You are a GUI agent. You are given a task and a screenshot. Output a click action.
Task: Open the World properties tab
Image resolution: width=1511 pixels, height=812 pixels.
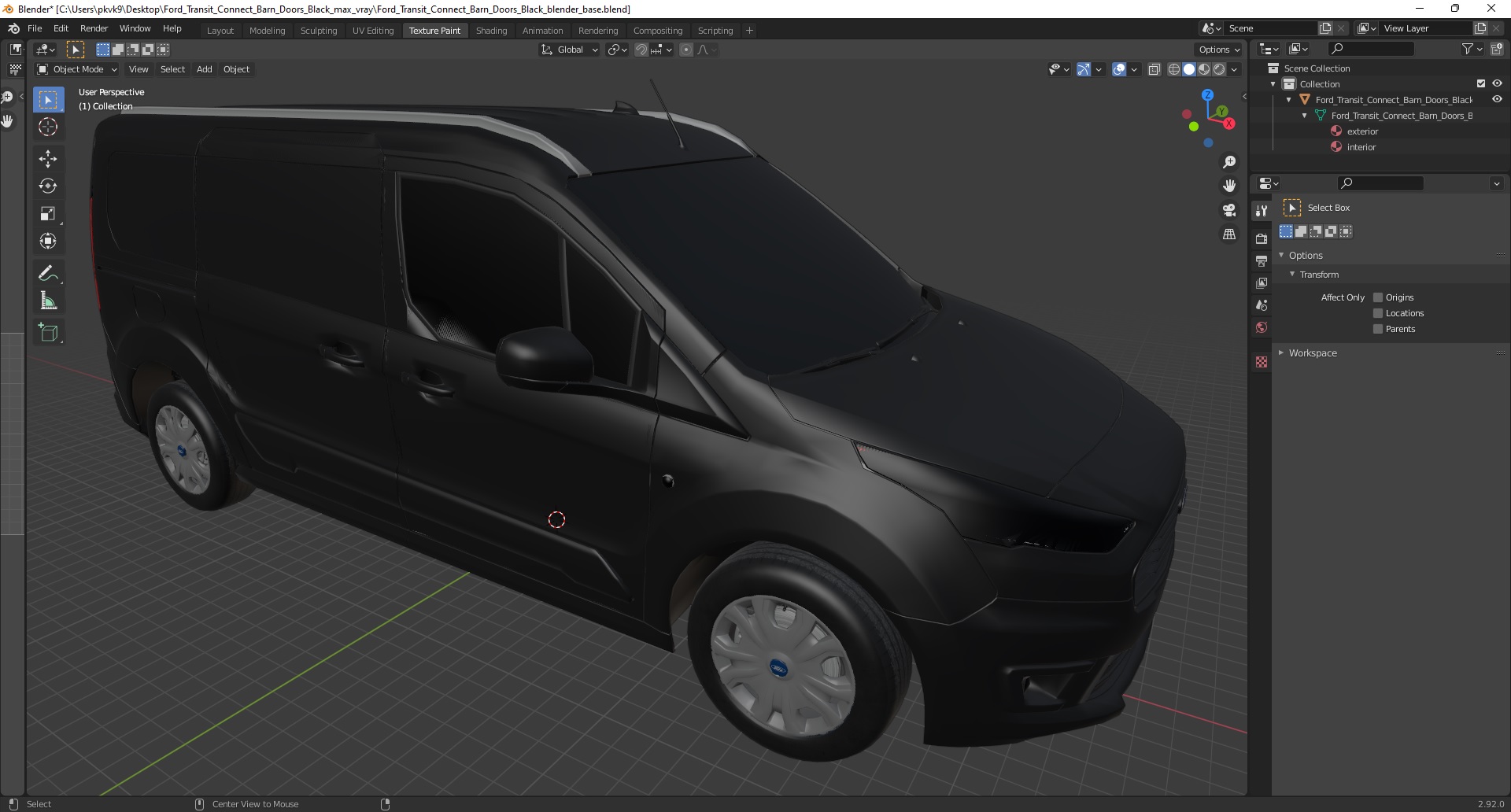1262,327
